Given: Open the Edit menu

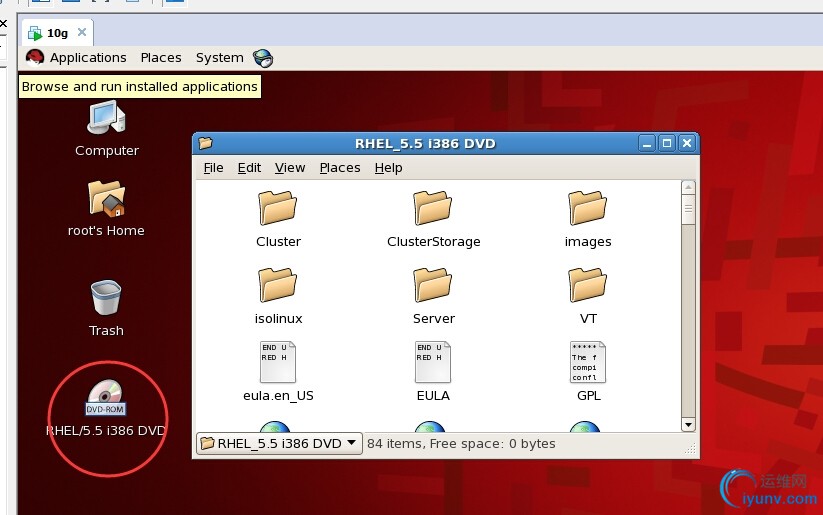Looking at the screenshot, I should point(249,168).
